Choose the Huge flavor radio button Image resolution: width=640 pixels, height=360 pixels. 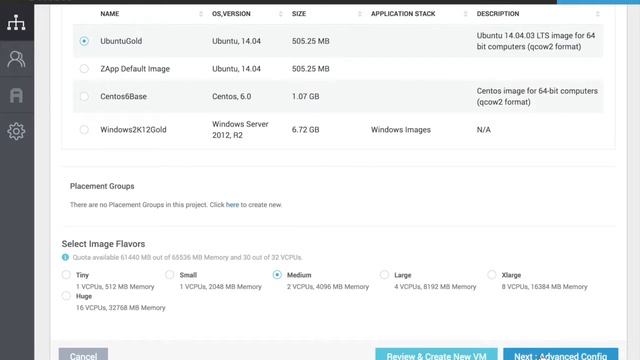tap(66, 296)
